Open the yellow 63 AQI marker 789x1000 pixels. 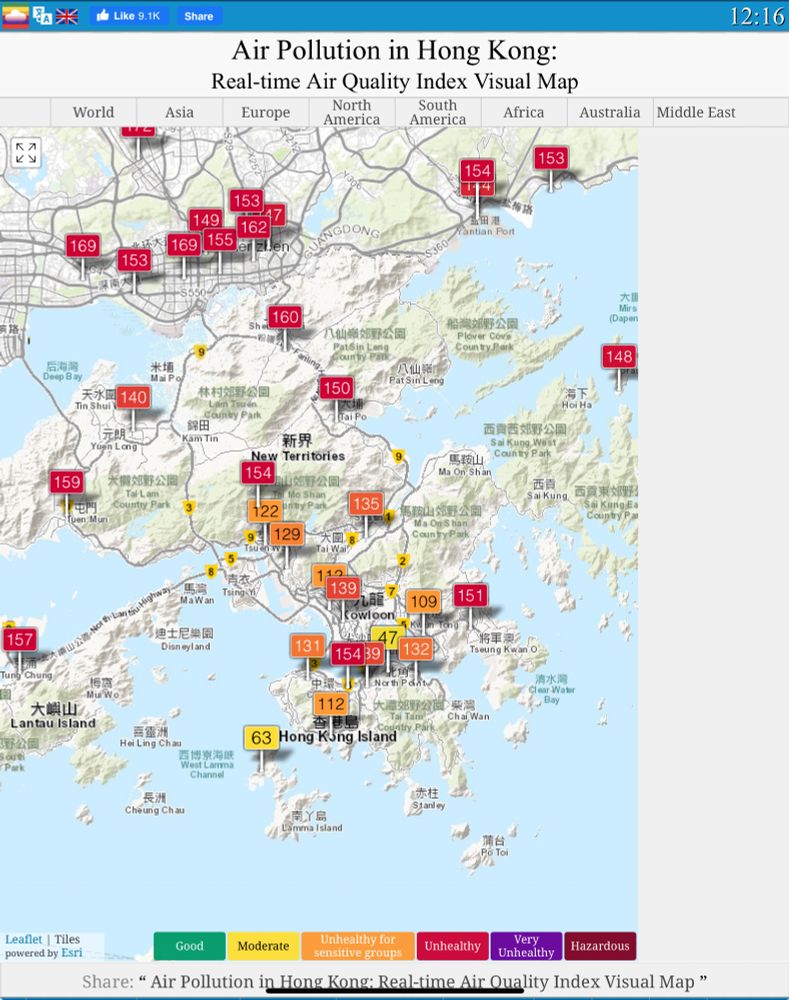pos(262,738)
